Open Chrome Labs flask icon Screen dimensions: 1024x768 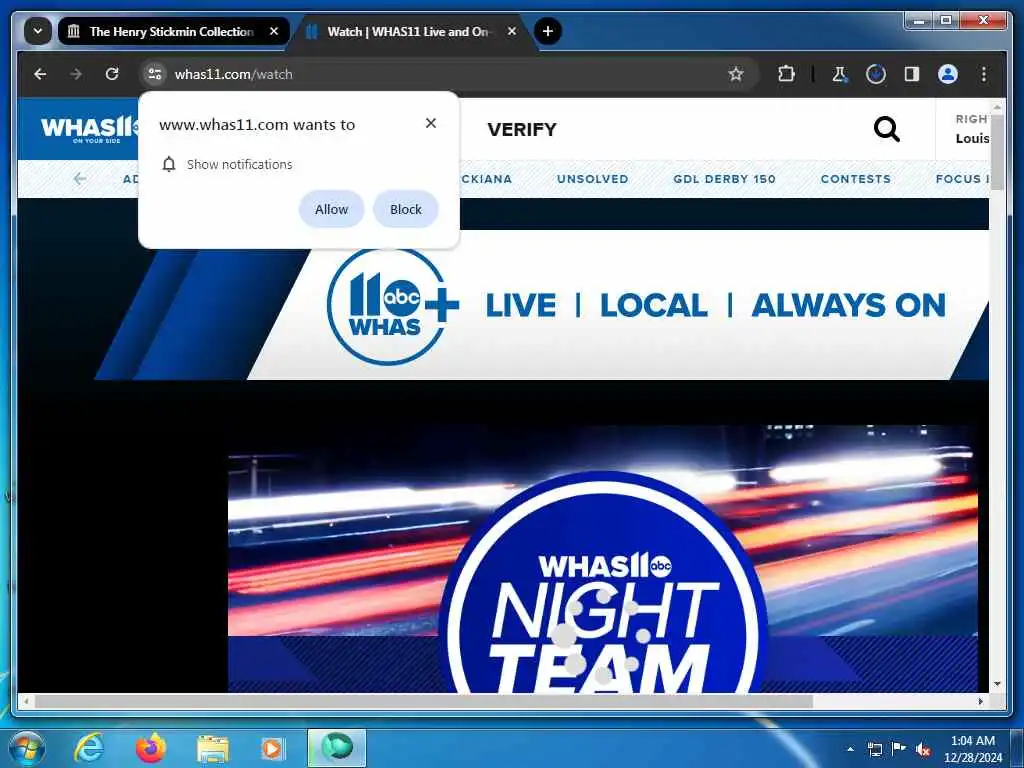tap(840, 74)
